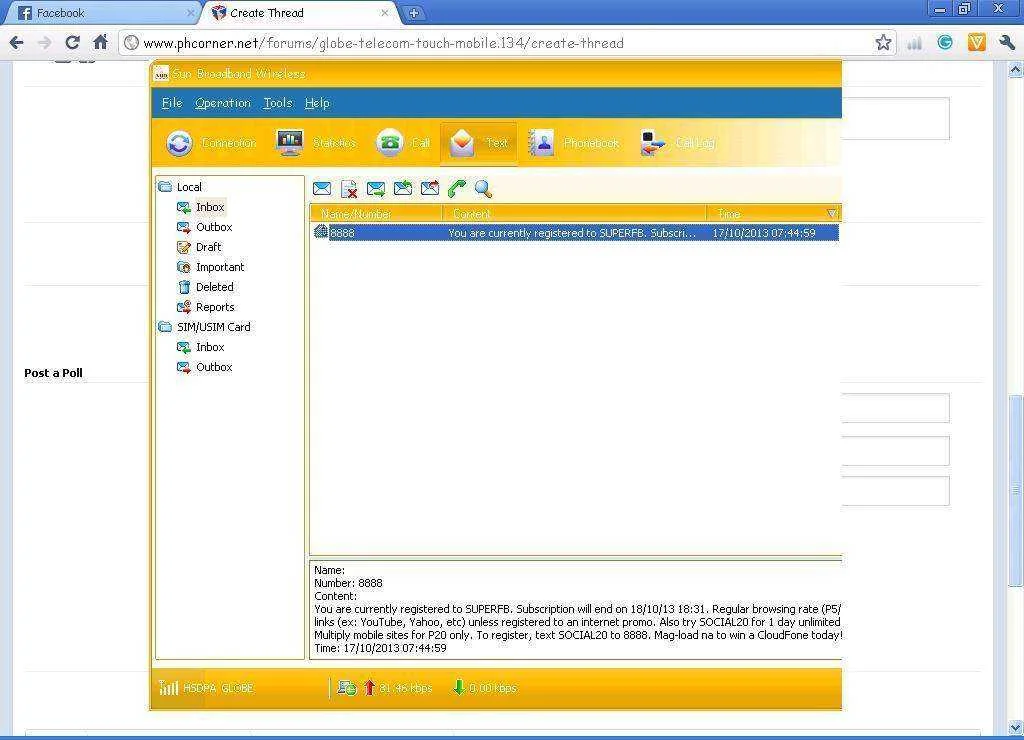Screen dimensions: 1024x740
Task: Open the wrench settings menu
Action: point(1007,43)
